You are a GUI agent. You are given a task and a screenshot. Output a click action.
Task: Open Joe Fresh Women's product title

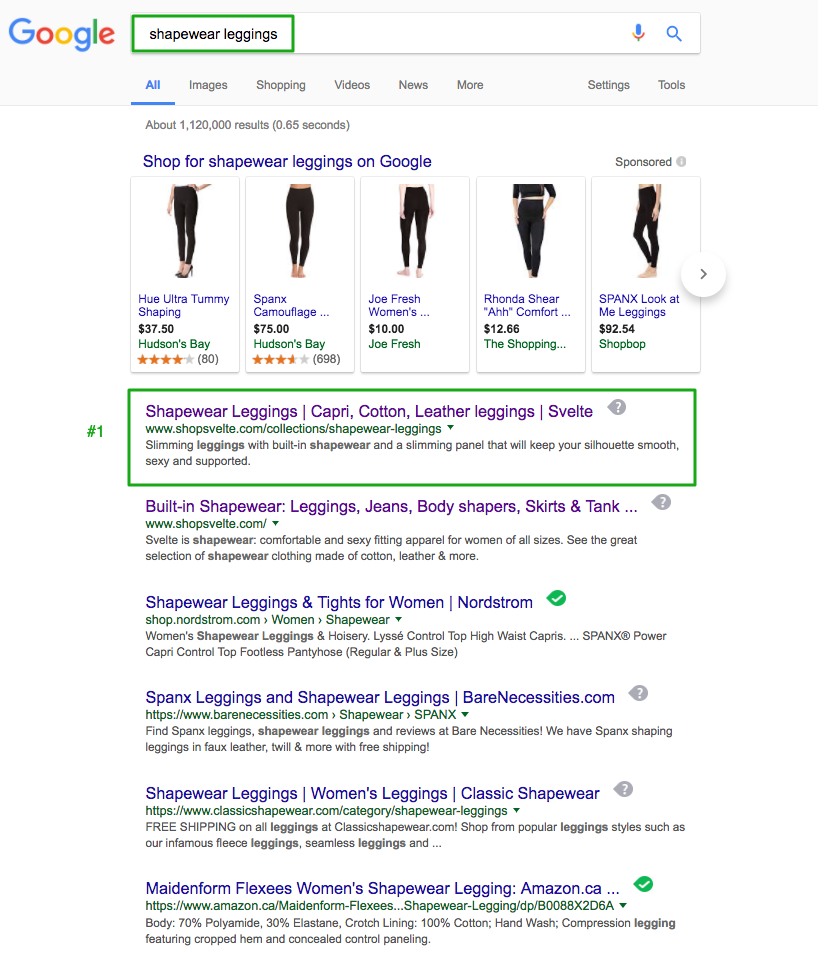[398, 306]
